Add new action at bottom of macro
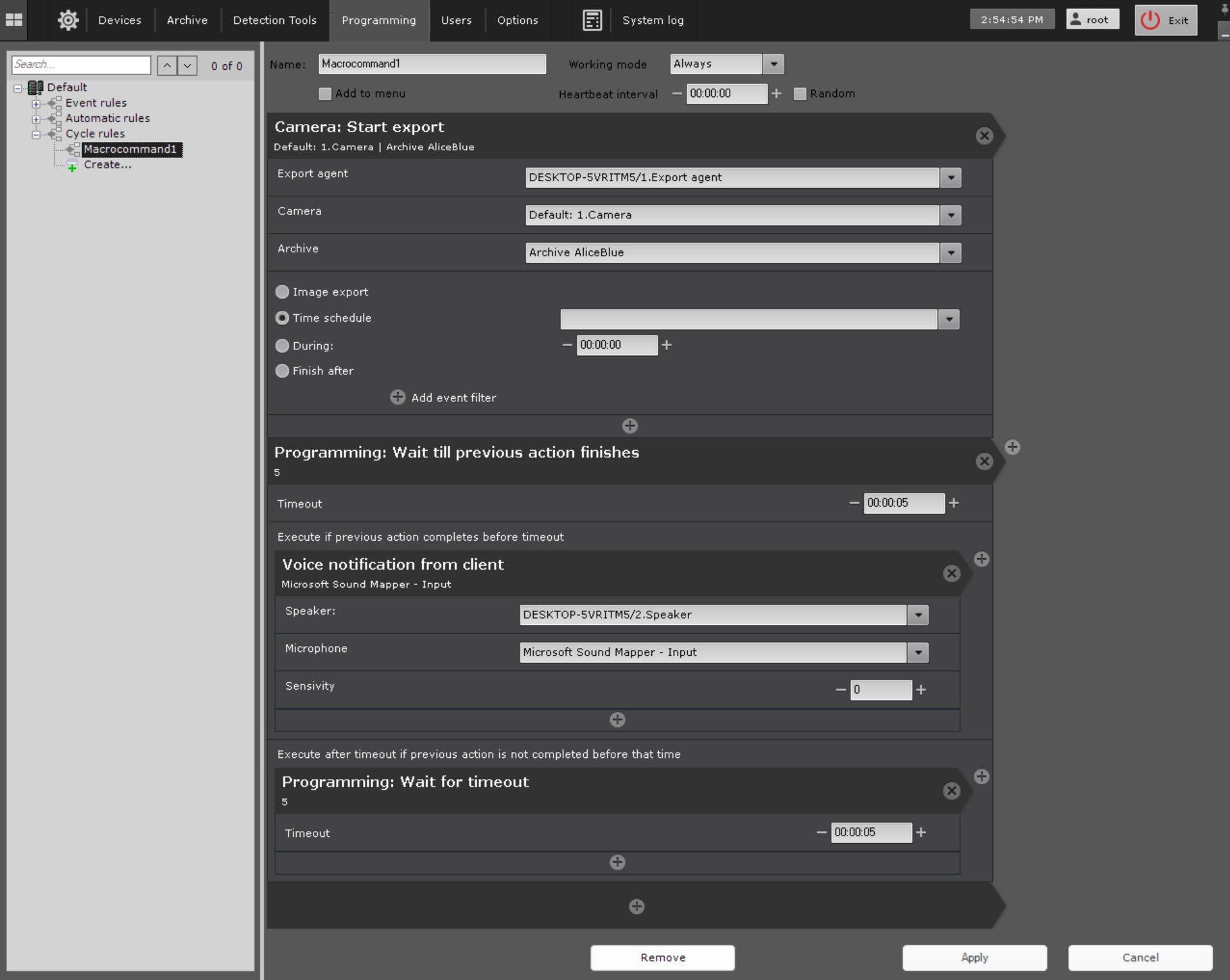Screen dimensions: 1230x980 coord(637,906)
